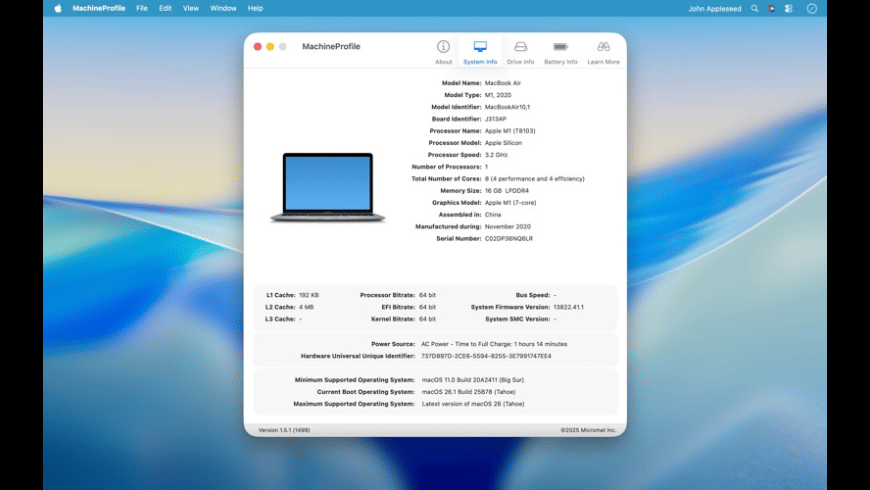The image size is (870, 490).
Task: Click the Model Name MacBook Air value
Action: click(x=503, y=83)
